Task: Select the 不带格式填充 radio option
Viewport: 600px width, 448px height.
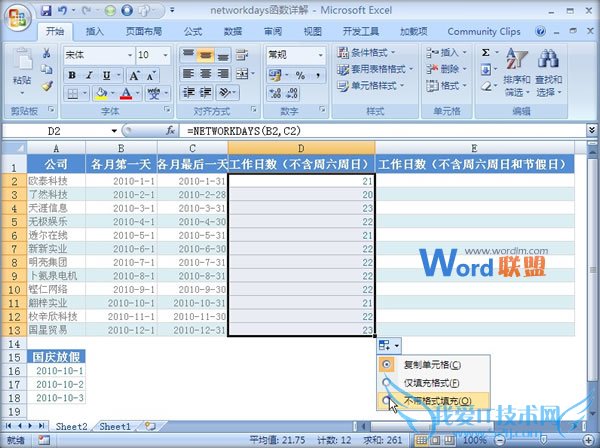Action: (386, 401)
